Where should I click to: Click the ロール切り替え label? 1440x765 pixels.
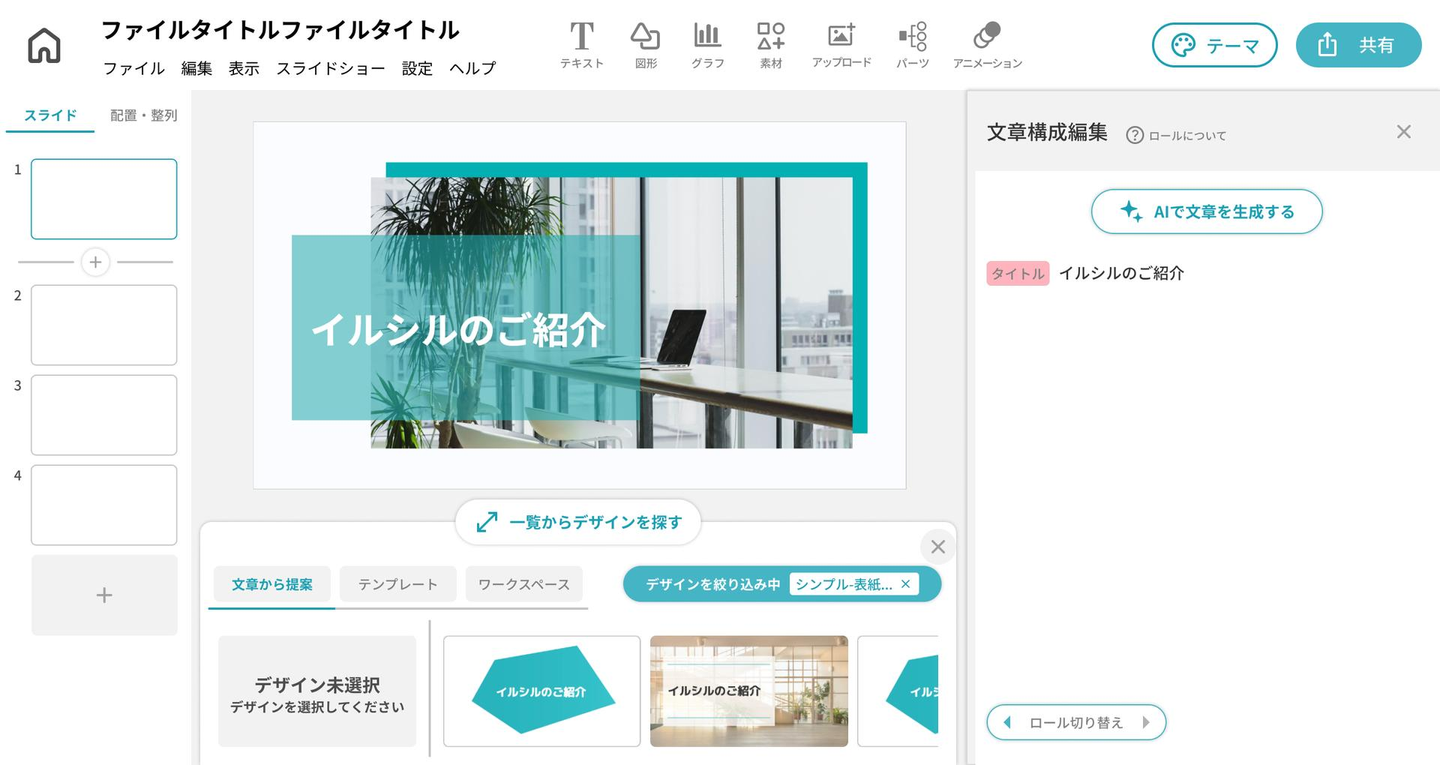(x=1076, y=722)
